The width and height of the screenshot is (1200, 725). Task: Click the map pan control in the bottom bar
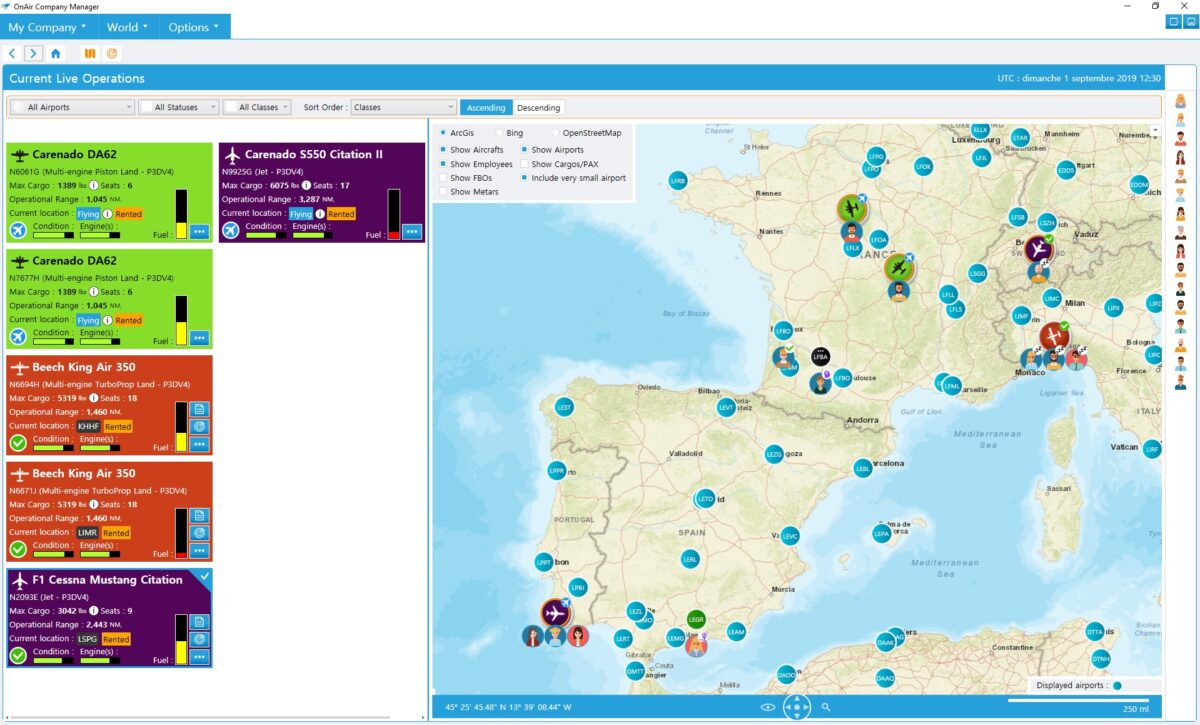797,706
